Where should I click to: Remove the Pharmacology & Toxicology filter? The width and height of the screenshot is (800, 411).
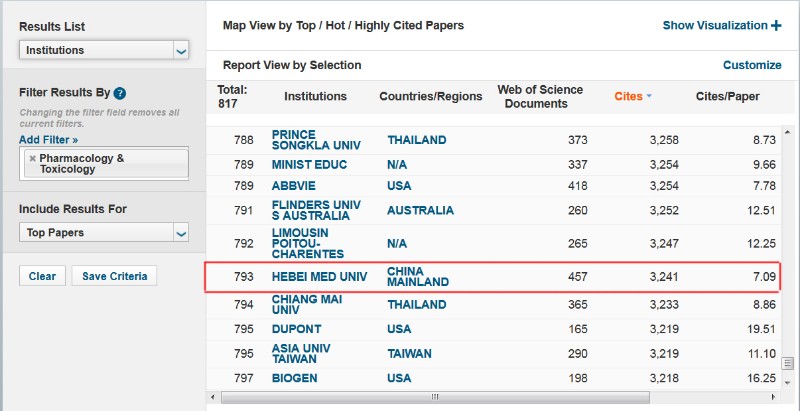[33, 159]
